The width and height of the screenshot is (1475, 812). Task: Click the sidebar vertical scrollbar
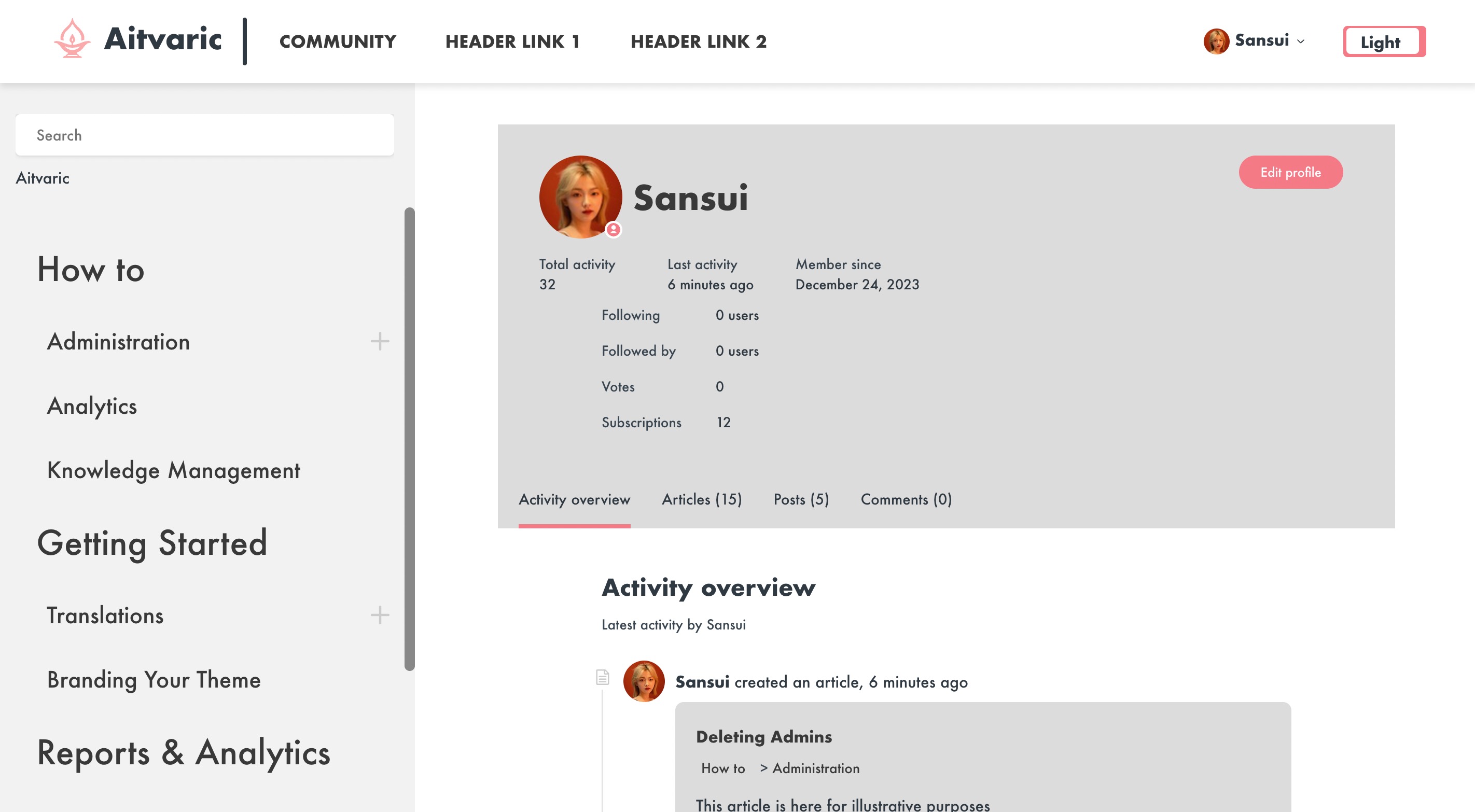point(409,438)
